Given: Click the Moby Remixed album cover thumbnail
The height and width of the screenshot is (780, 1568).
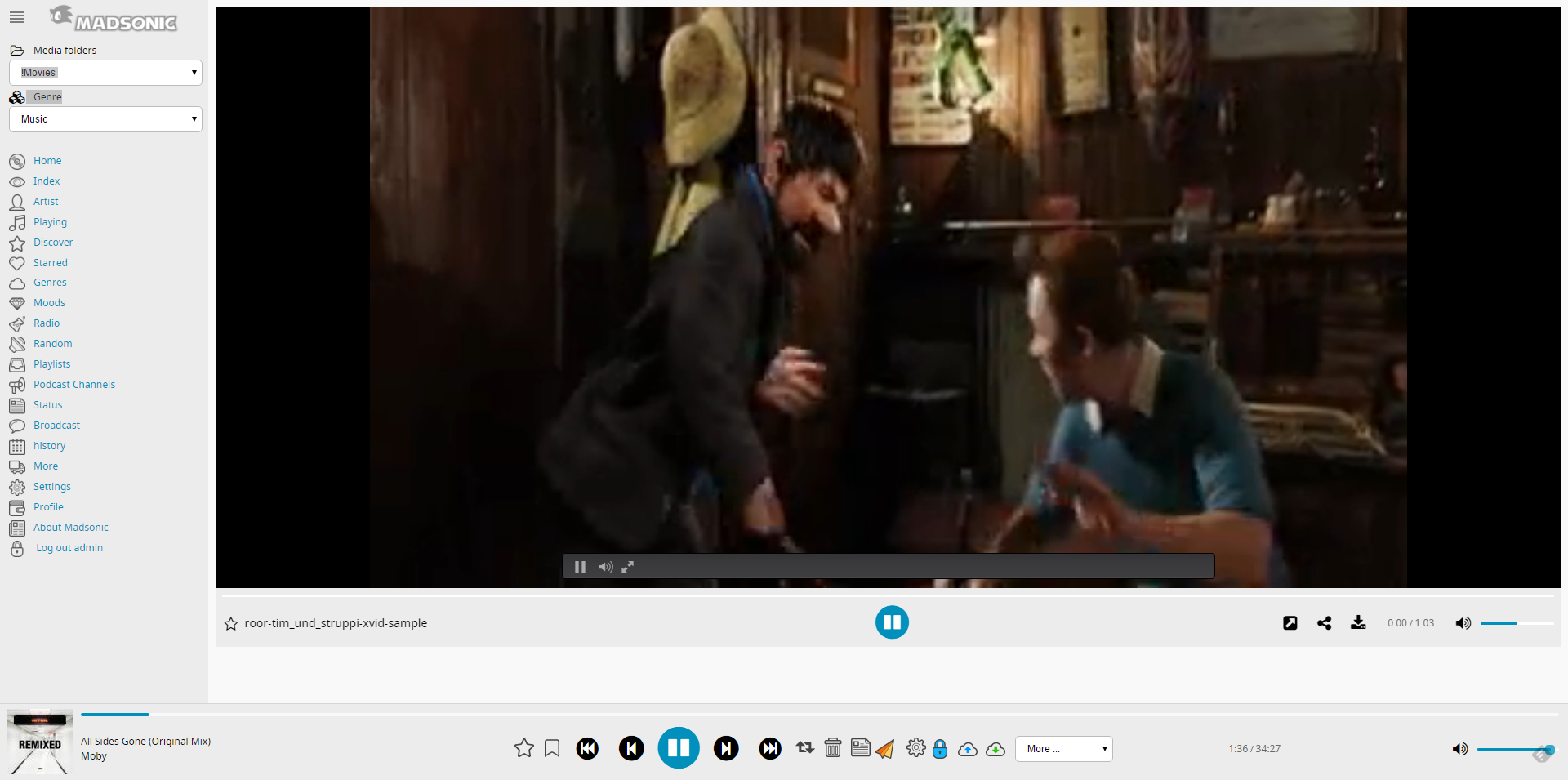Looking at the screenshot, I should tap(40, 742).
